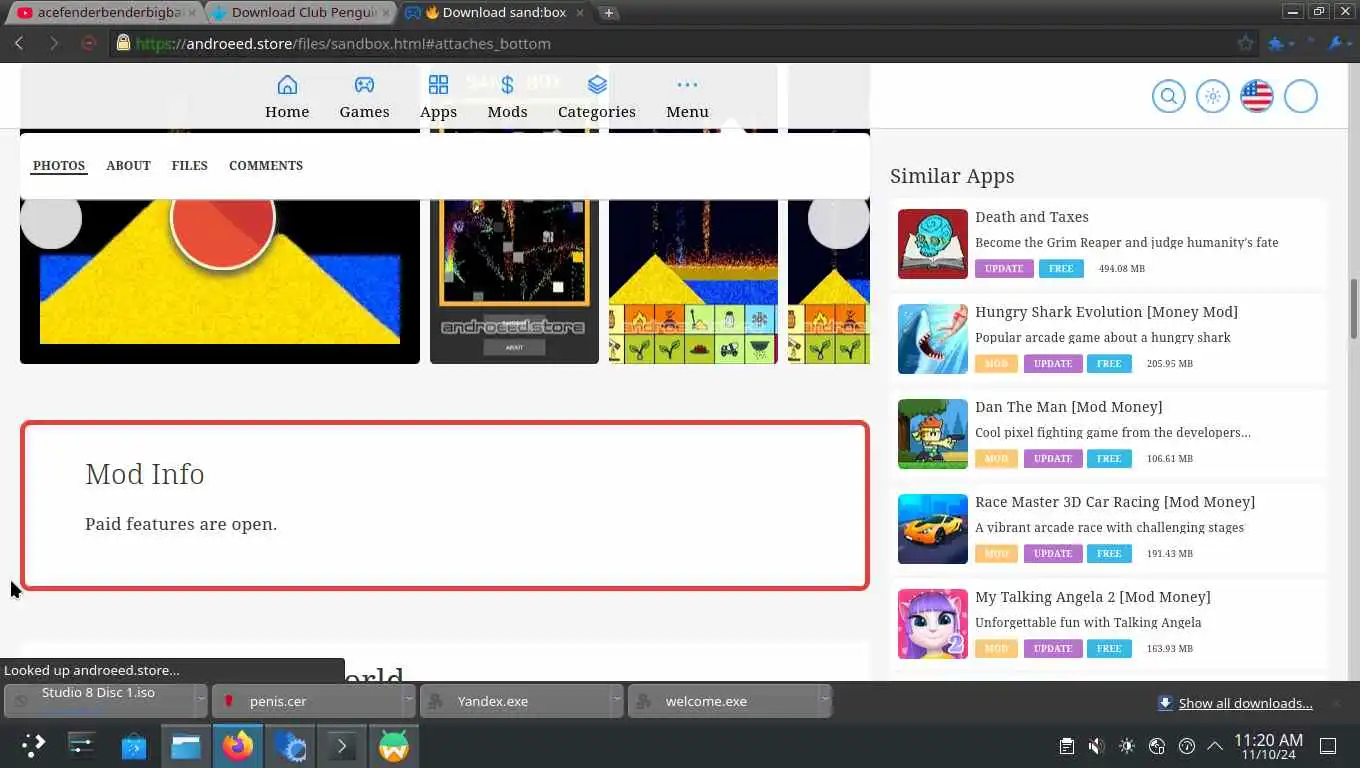The height and width of the screenshot is (768, 1360).
Task: Open the Yandex.exe download item dropdown arrow
Action: tap(616, 701)
